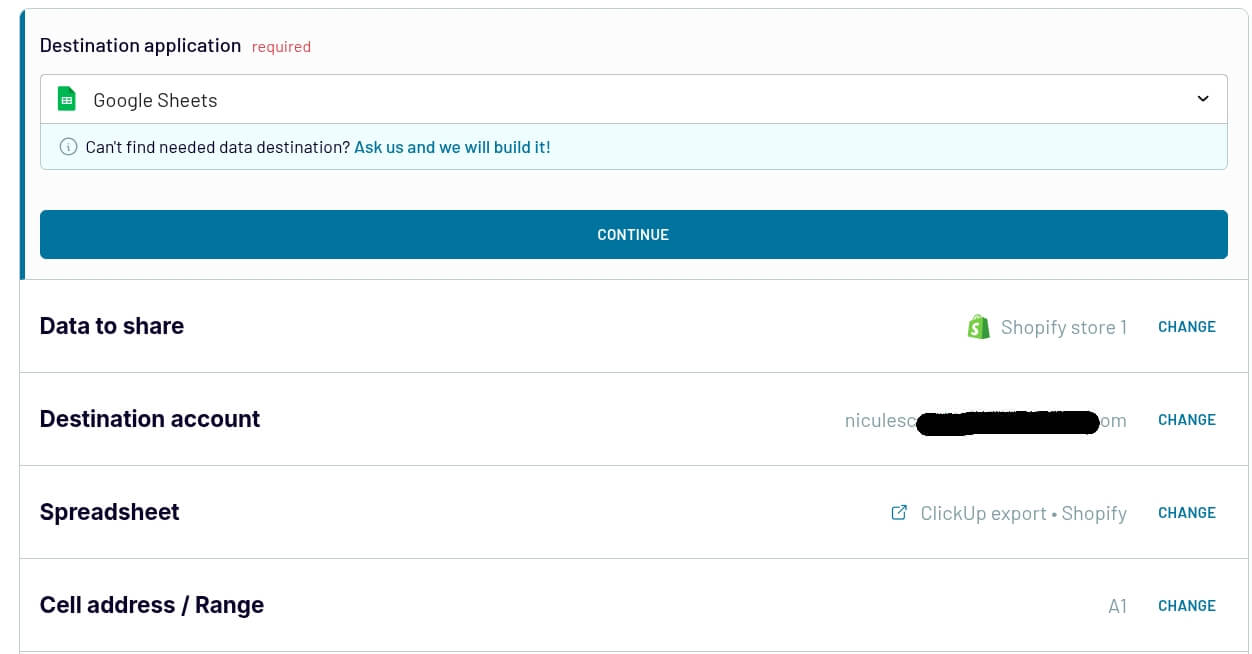The height and width of the screenshot is (654, 1252).
Task: Expand the Data to share section heading
Action: tap(112, 326)
